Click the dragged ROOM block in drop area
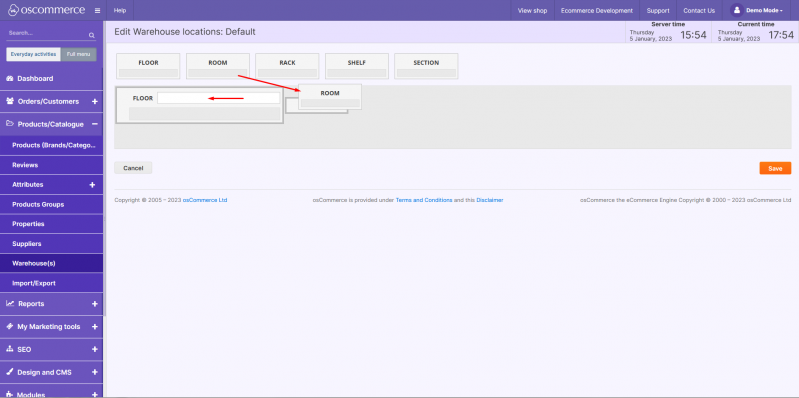 click(330, 97)
